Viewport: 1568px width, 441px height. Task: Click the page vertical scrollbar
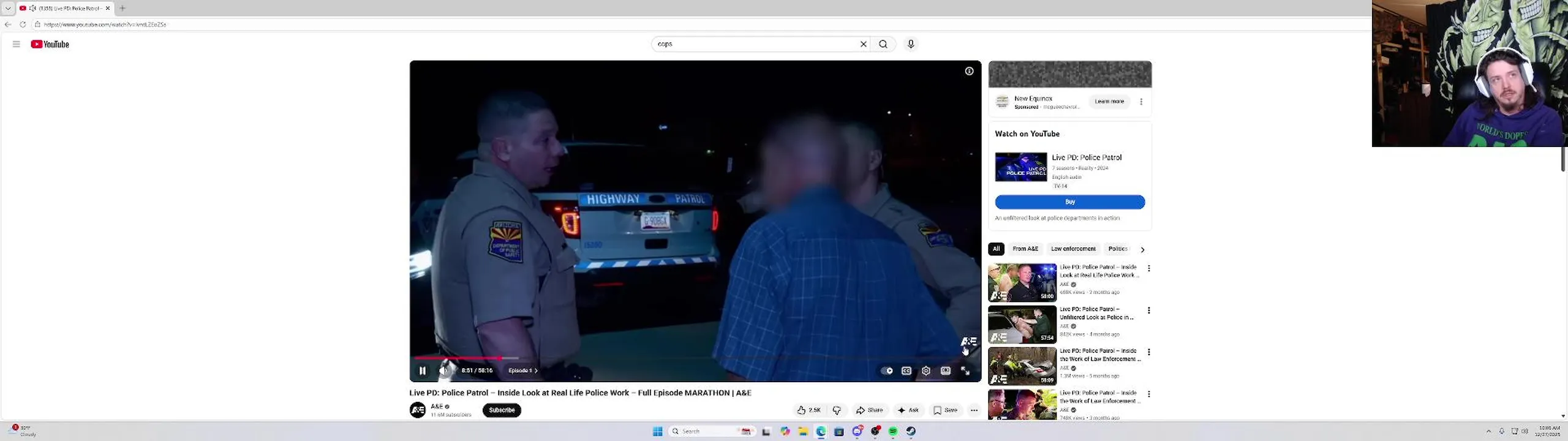pyautogui.click(x=1563, y=159)
